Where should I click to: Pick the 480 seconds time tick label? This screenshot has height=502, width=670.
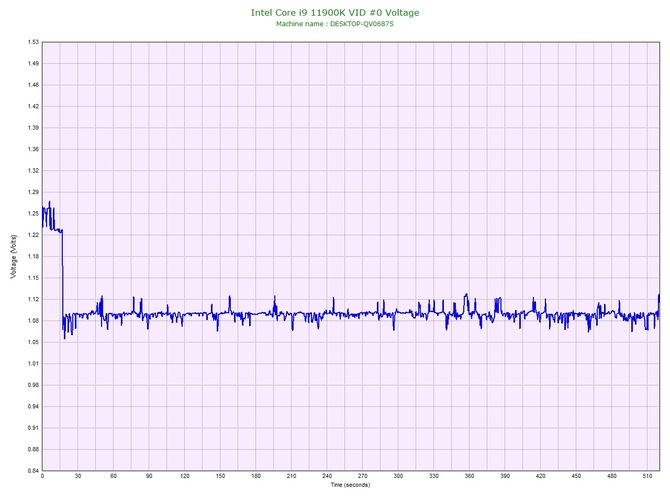pos(612,476)
